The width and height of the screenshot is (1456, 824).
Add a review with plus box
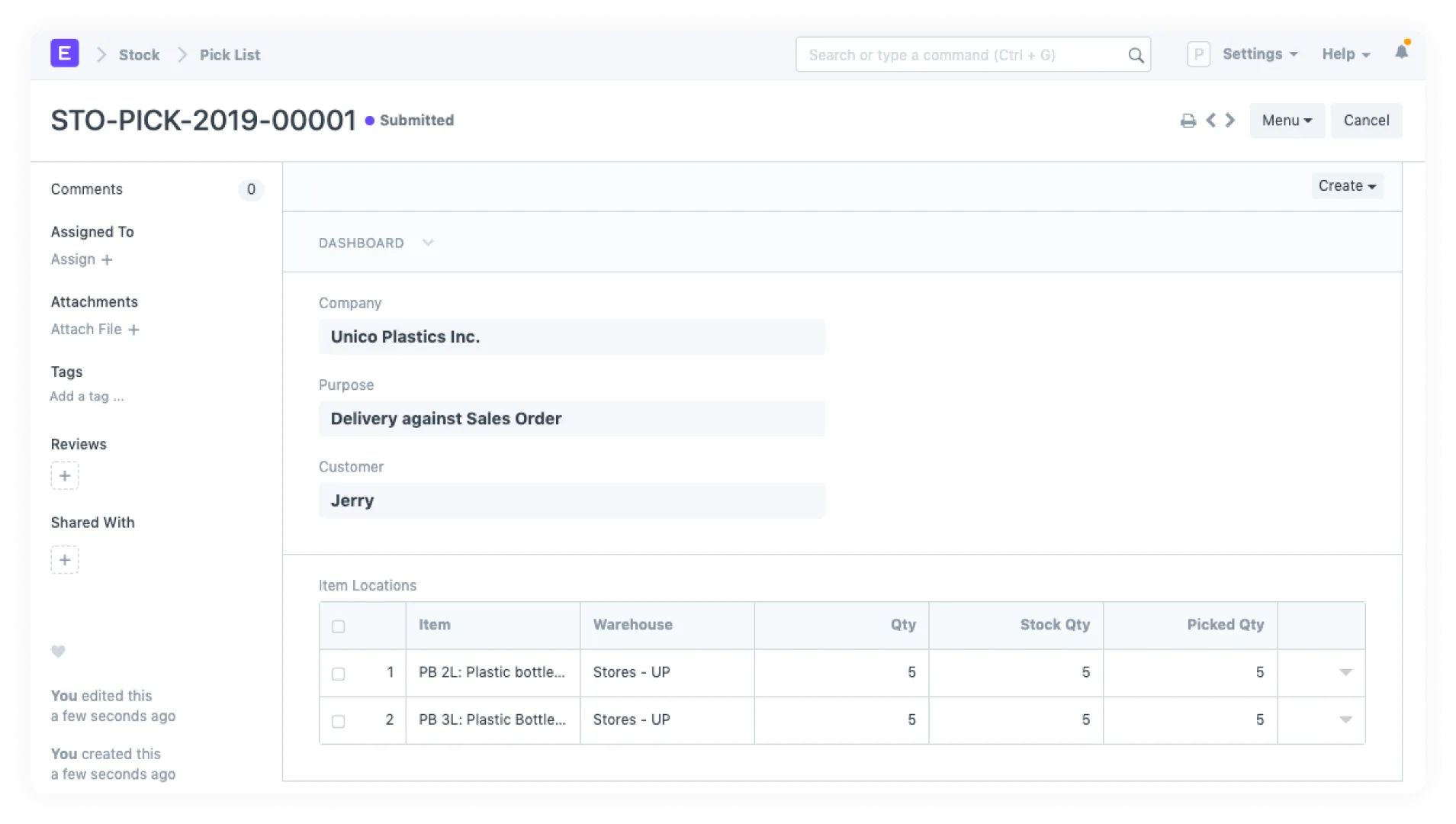click(x=65, y=476)
